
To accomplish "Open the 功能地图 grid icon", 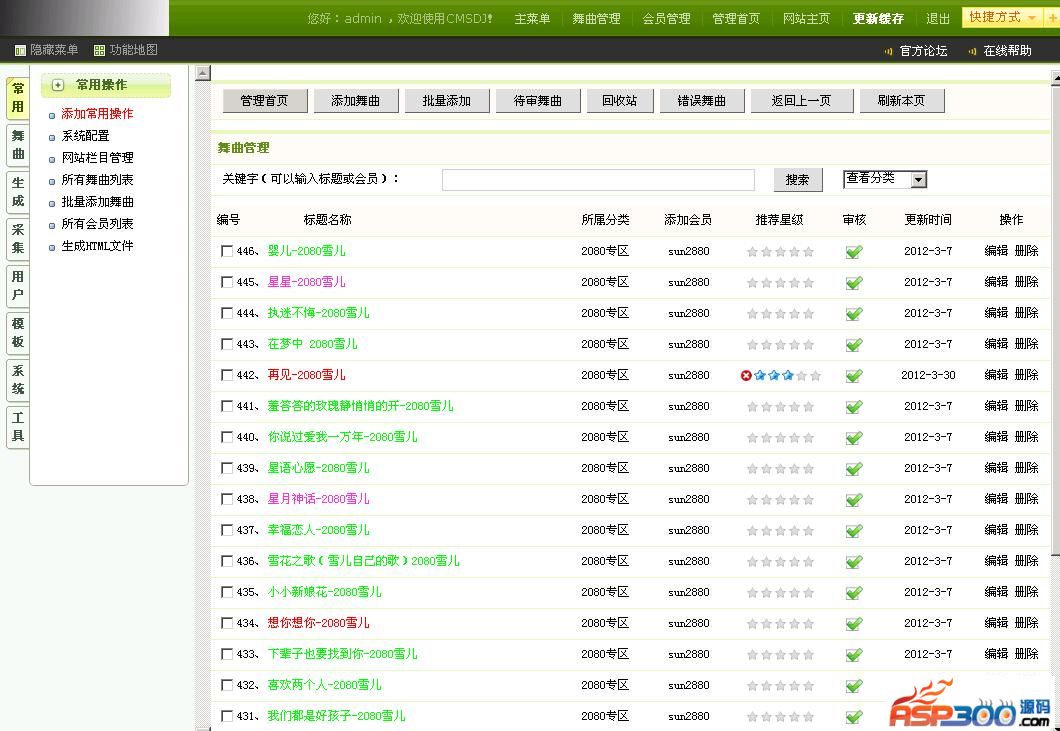I will (x=99, y=50).
